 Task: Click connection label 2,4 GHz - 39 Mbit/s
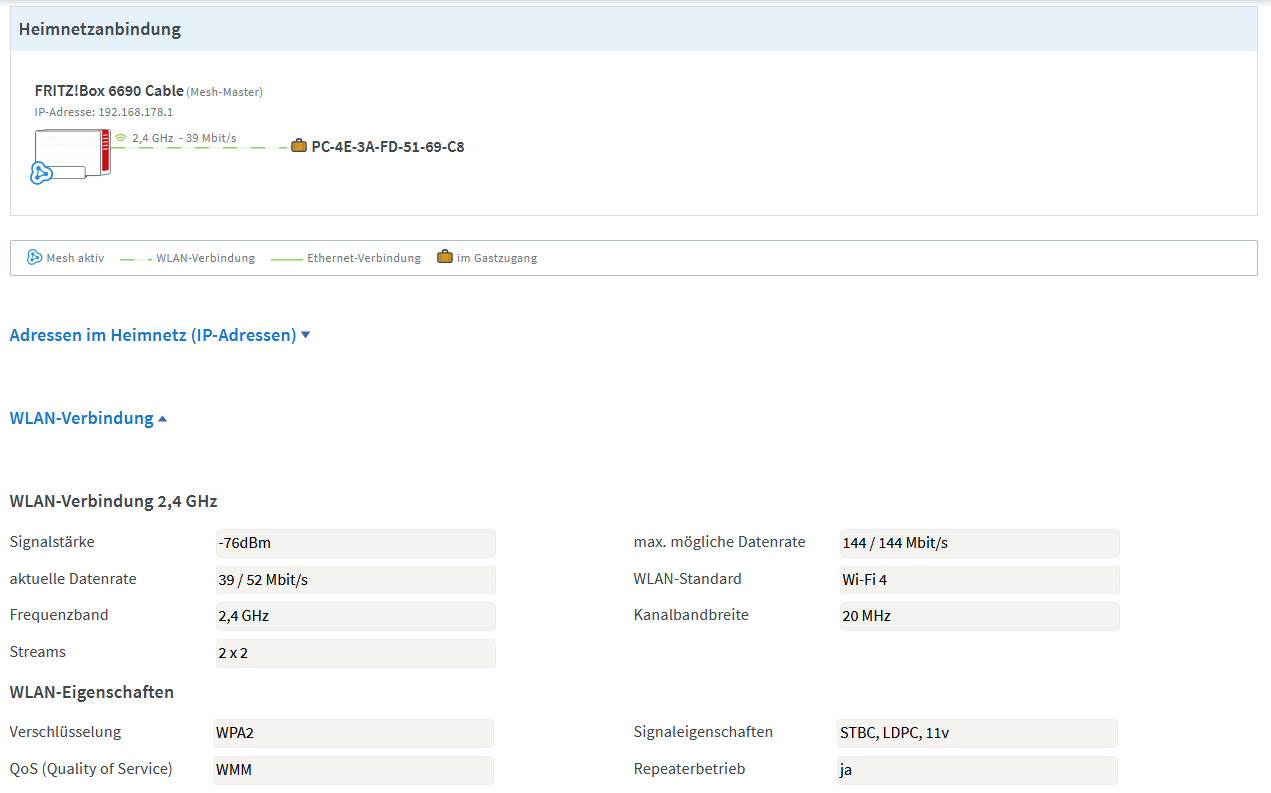[184, 138]
